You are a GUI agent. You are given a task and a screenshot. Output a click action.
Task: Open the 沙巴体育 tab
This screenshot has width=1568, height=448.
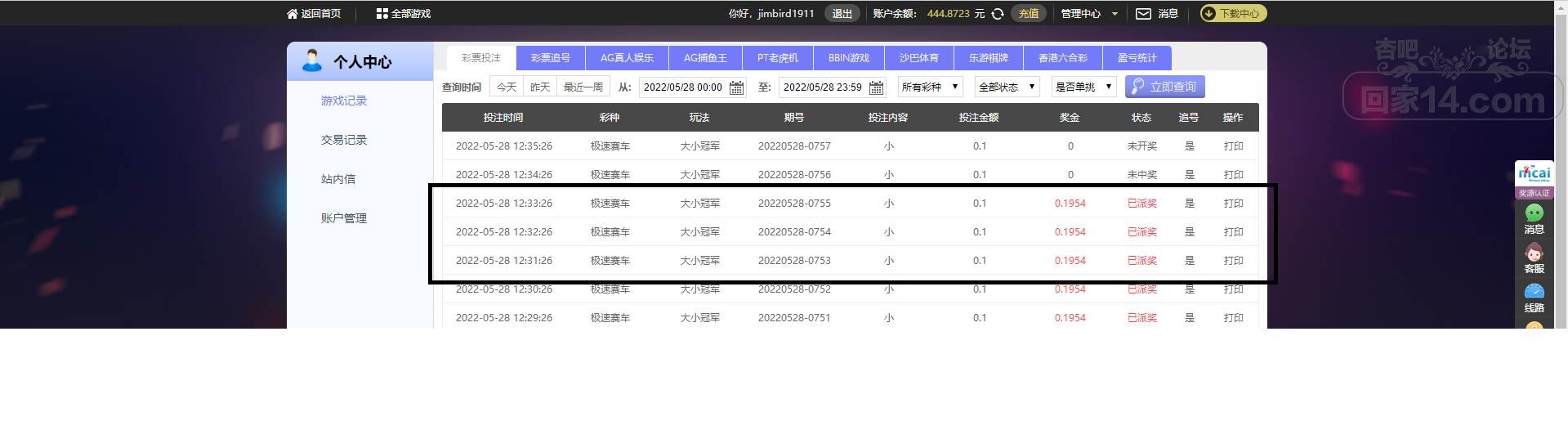point(919,58)
